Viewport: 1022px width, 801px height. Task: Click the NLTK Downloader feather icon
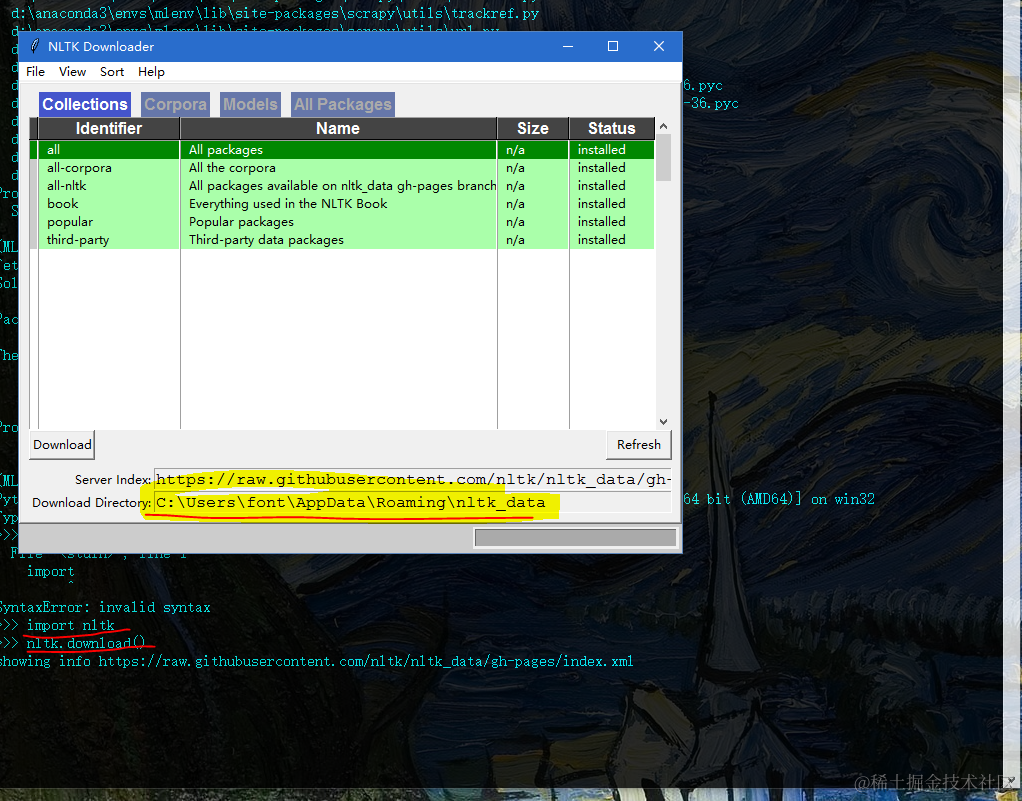35,46
